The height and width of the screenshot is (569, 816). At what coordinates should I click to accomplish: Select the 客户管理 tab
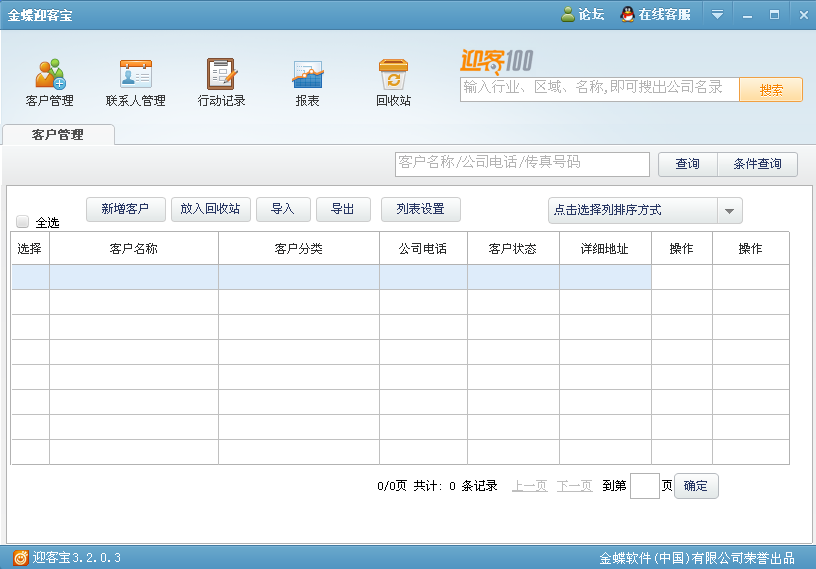pyautogui.click(x=58, y=135)
